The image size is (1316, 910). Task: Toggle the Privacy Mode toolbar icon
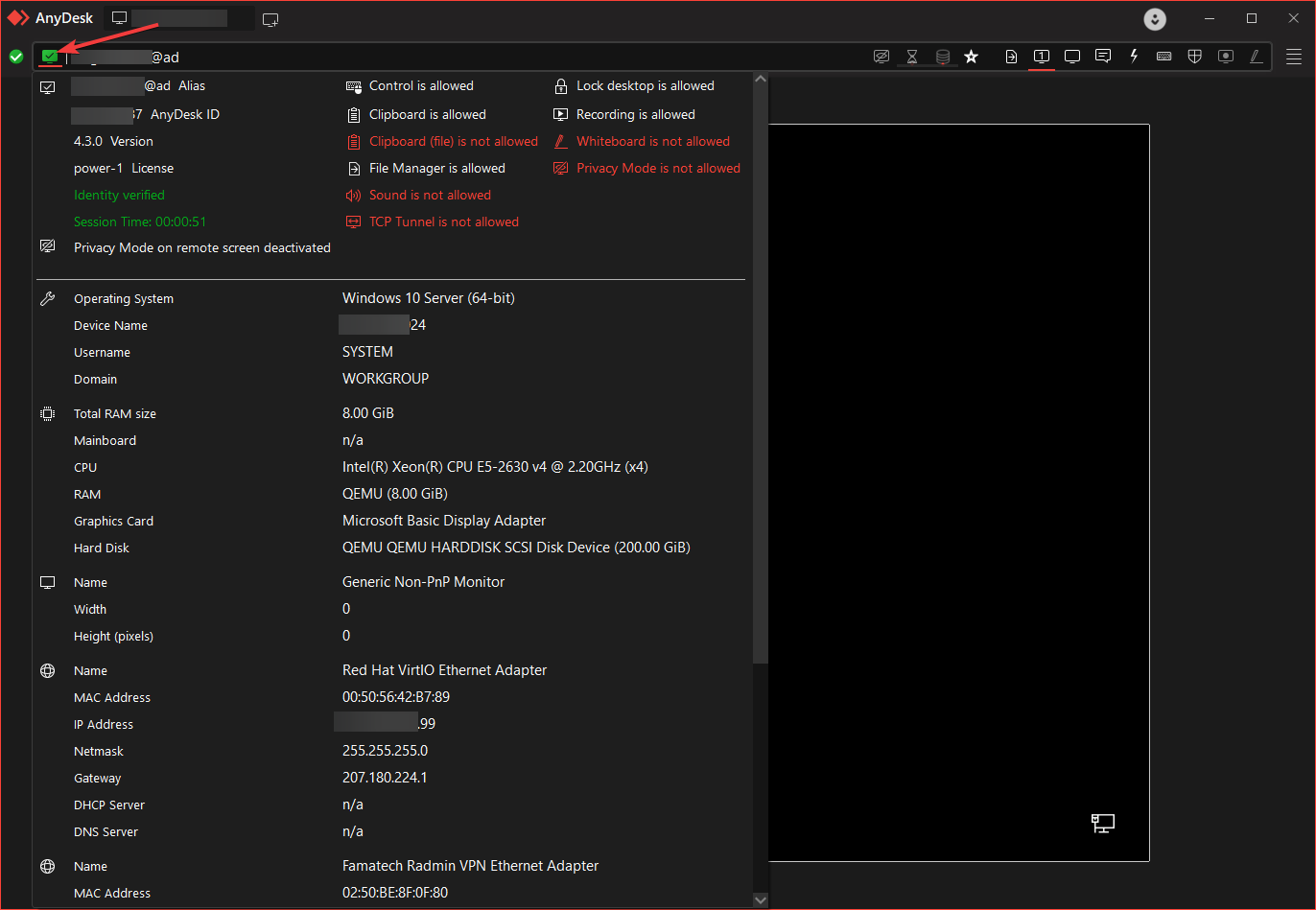coord(881,57)
